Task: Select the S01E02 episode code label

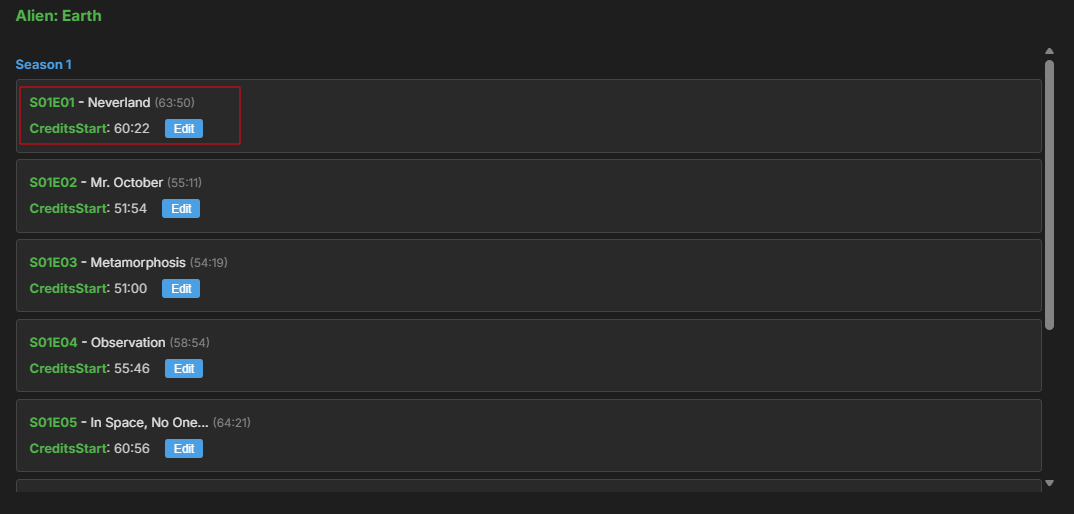Action: 52,183
